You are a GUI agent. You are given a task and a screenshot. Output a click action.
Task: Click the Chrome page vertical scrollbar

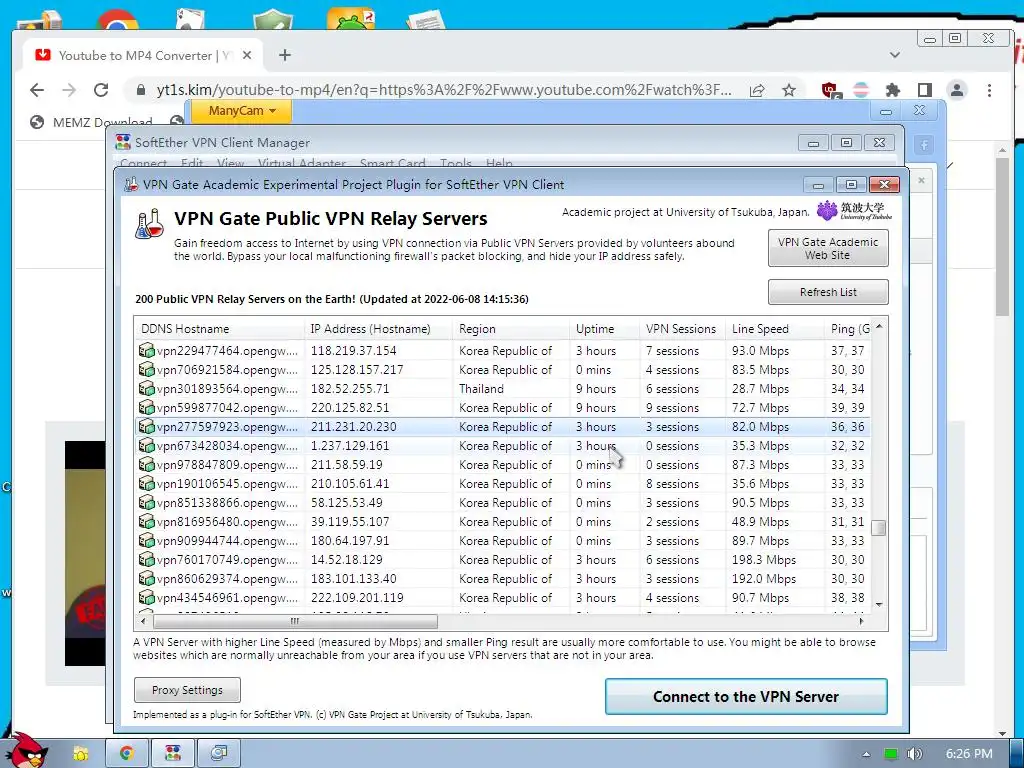[1003, 236]
